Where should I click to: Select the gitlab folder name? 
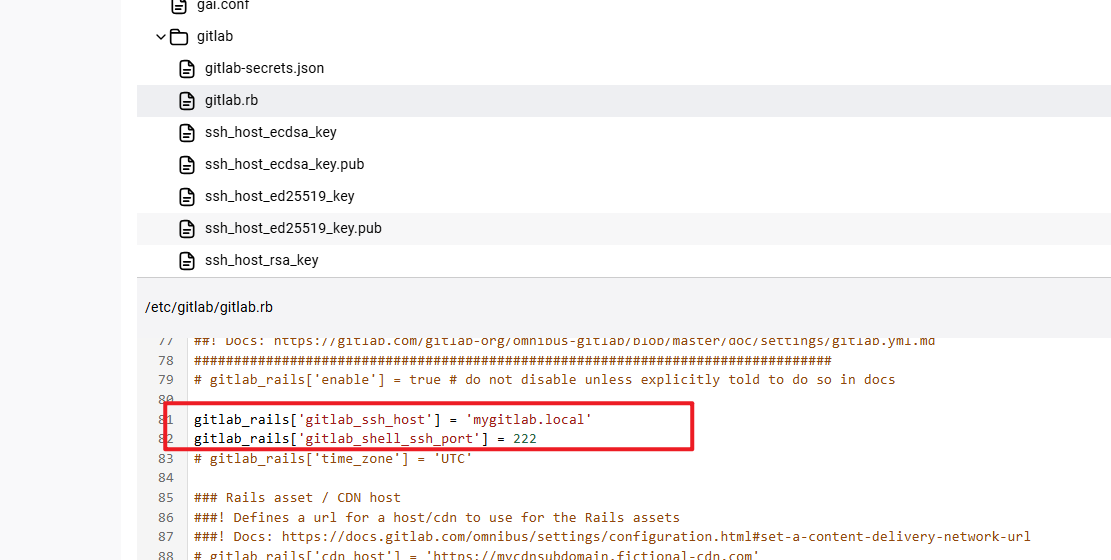coord(215,36)
